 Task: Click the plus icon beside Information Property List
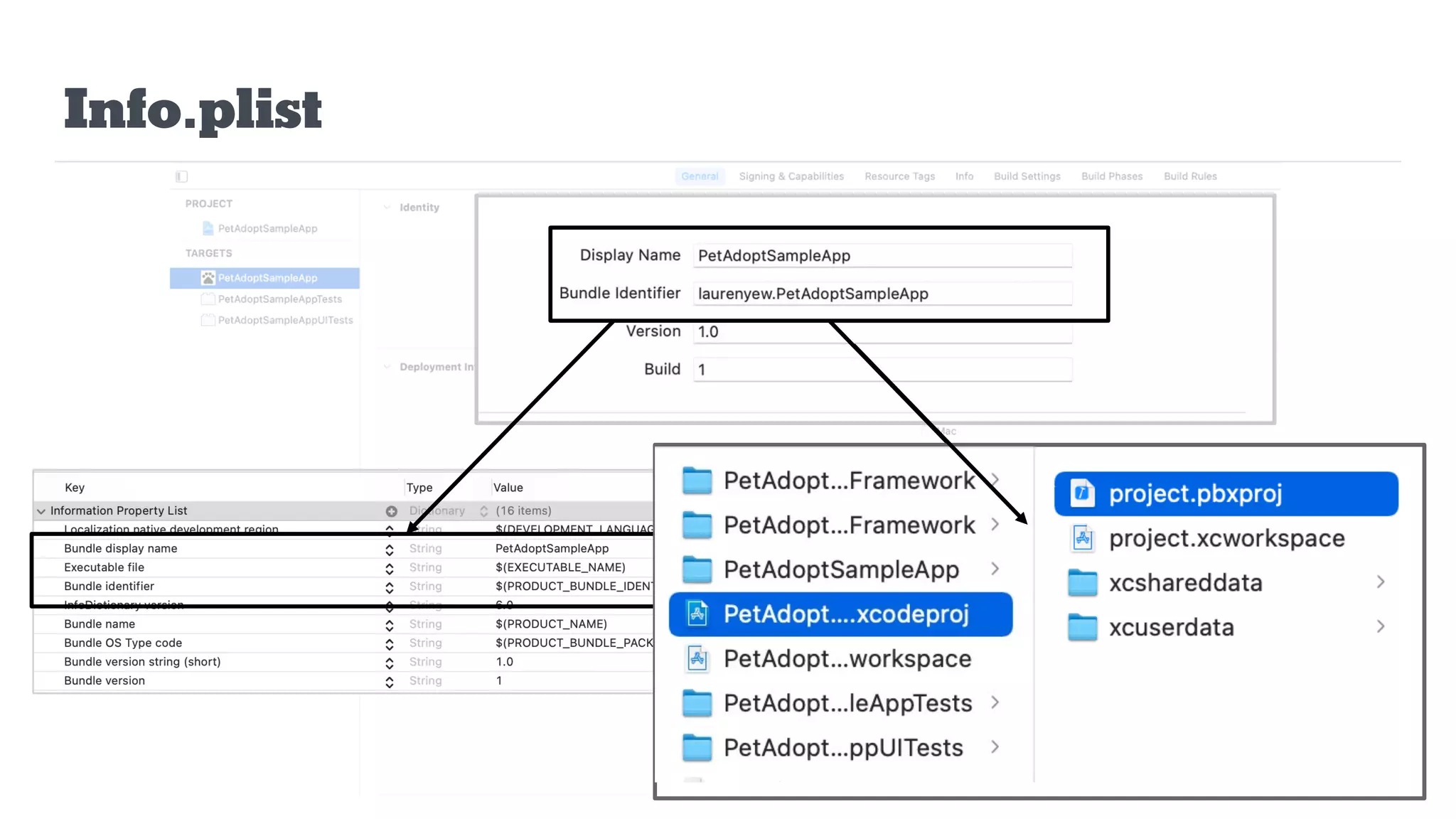click(391, 511)
